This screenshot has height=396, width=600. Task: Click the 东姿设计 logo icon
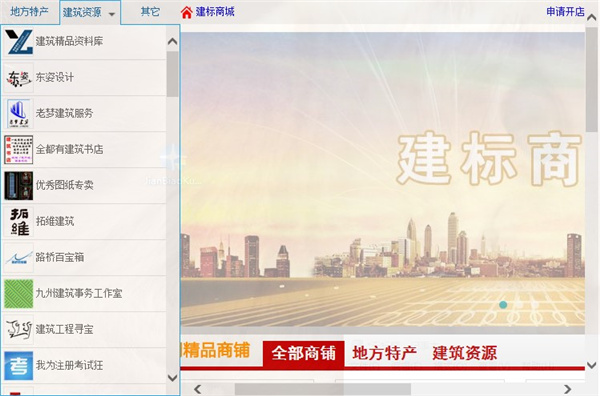[19, 78]
